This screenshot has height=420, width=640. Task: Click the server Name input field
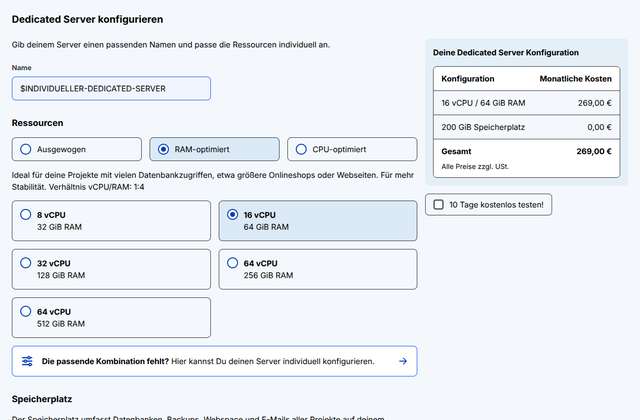pos(111,89)
